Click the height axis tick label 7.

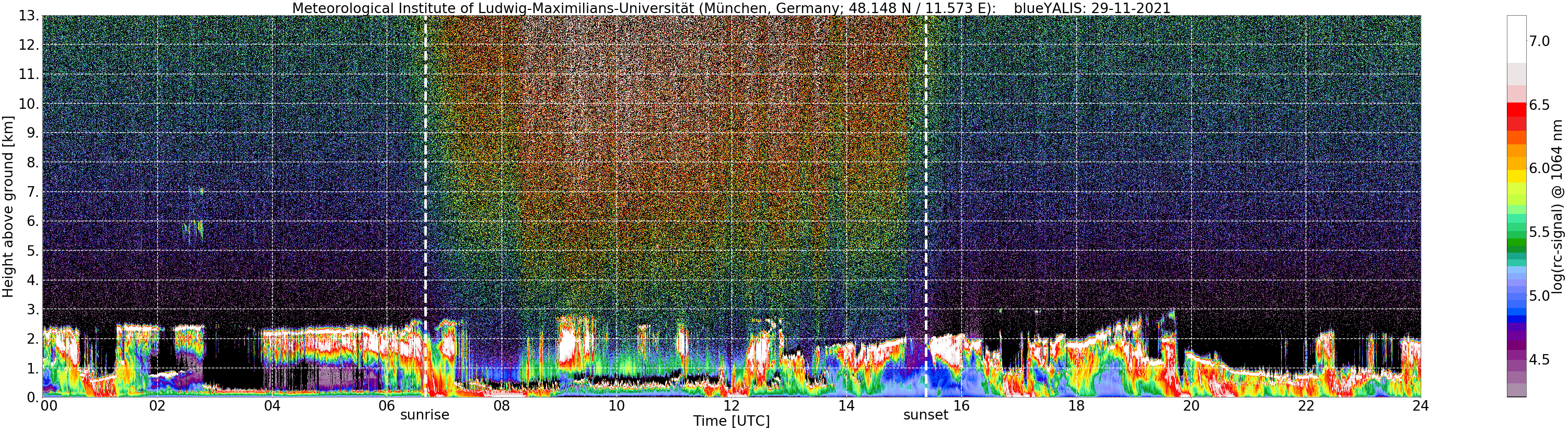point(33,192)
